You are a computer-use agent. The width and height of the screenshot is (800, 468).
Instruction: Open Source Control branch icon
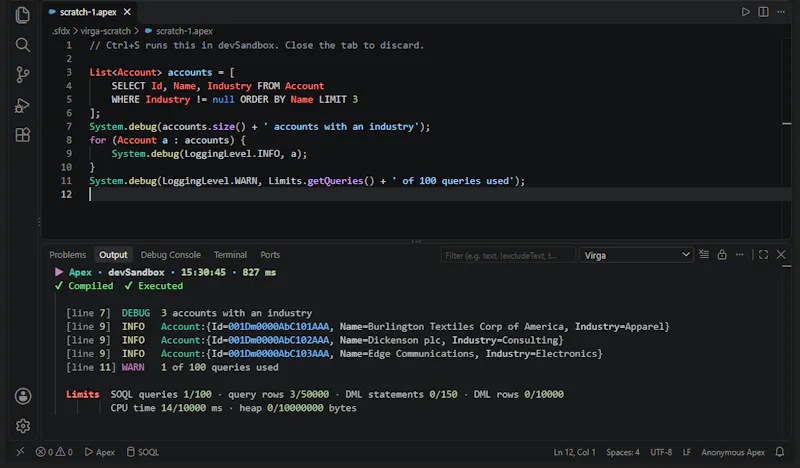22,75
